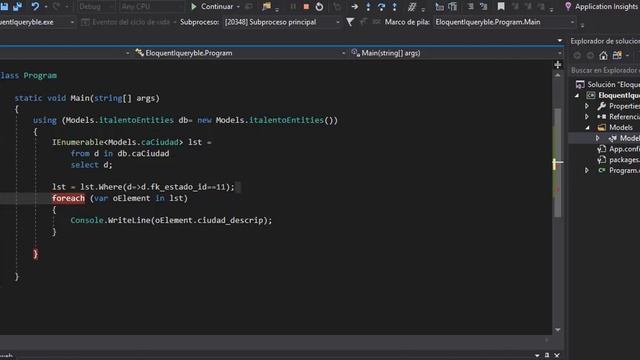Pin the bottom panel

[x=547, y=356]
